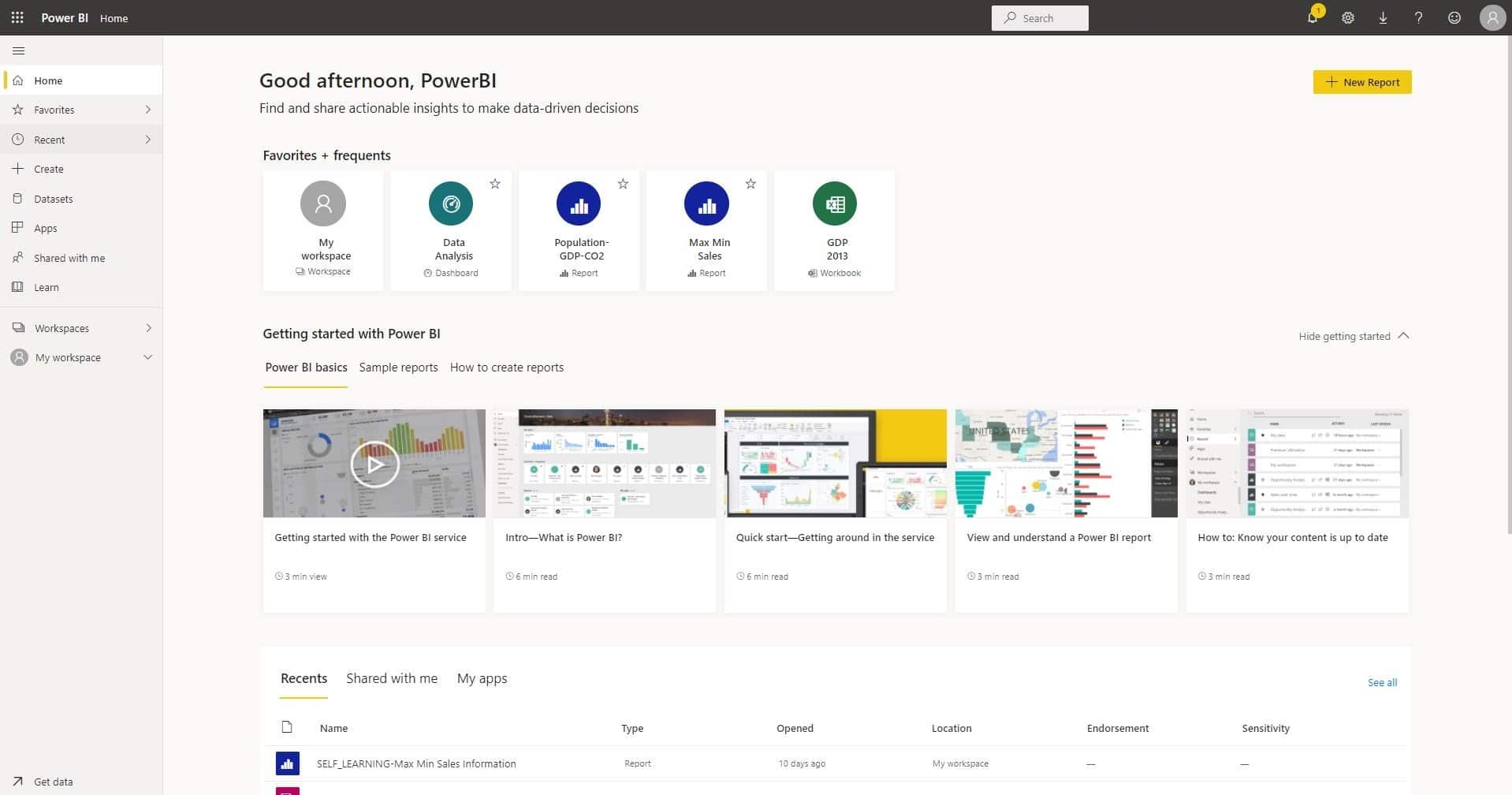This screenshot has width=1512, height=795.
Task: Open the Shared with me section
Action: point(69,257)
